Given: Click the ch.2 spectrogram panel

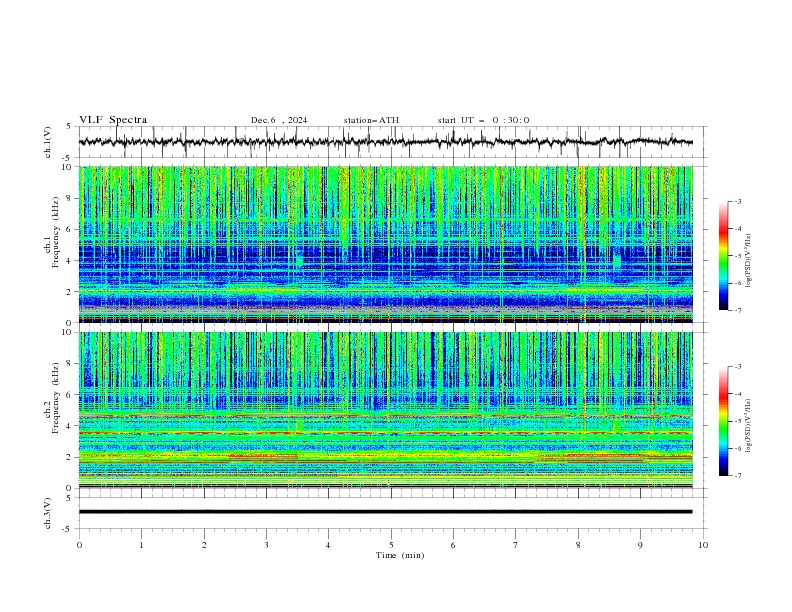Looking at the screenshot, I should pyautogui.click(x=385, y=410).
